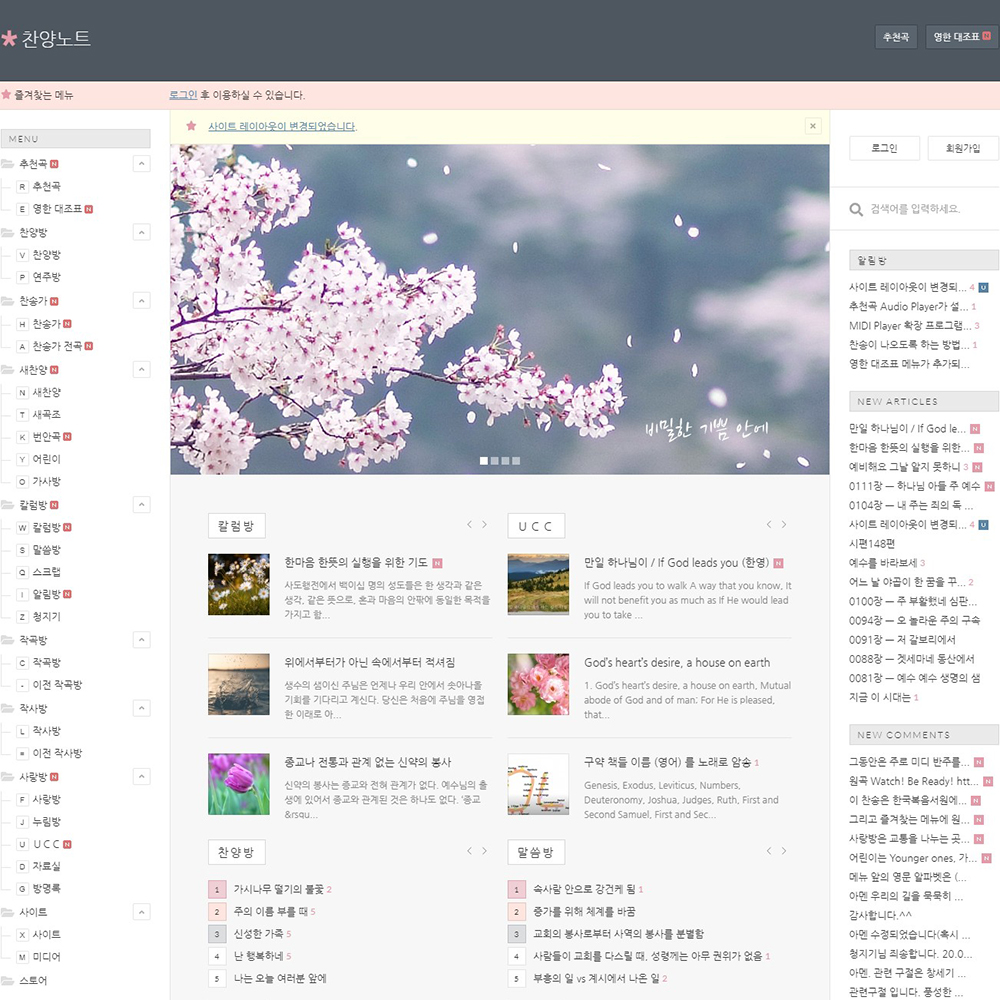Viewport: 1000px width, 1000px height.
Task: Switch to the last carousel slide dot
Action: 516,461
